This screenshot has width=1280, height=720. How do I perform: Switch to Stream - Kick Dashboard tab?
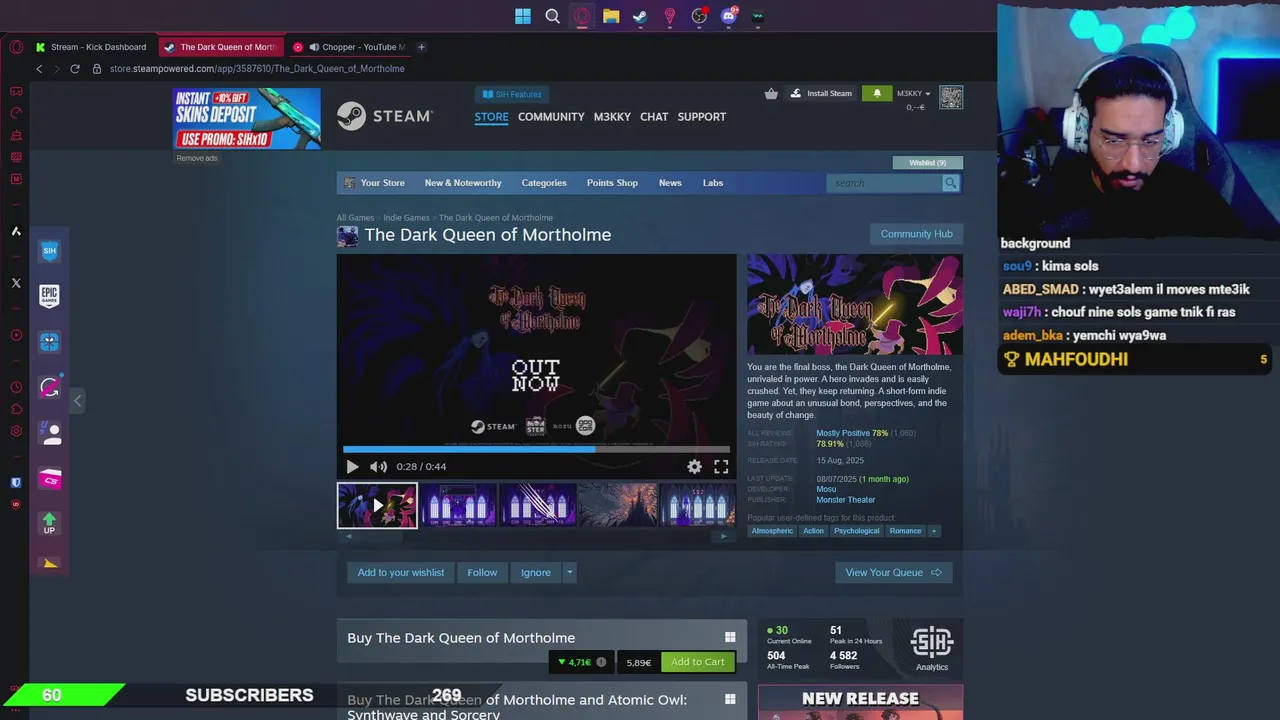coord(91,47)
